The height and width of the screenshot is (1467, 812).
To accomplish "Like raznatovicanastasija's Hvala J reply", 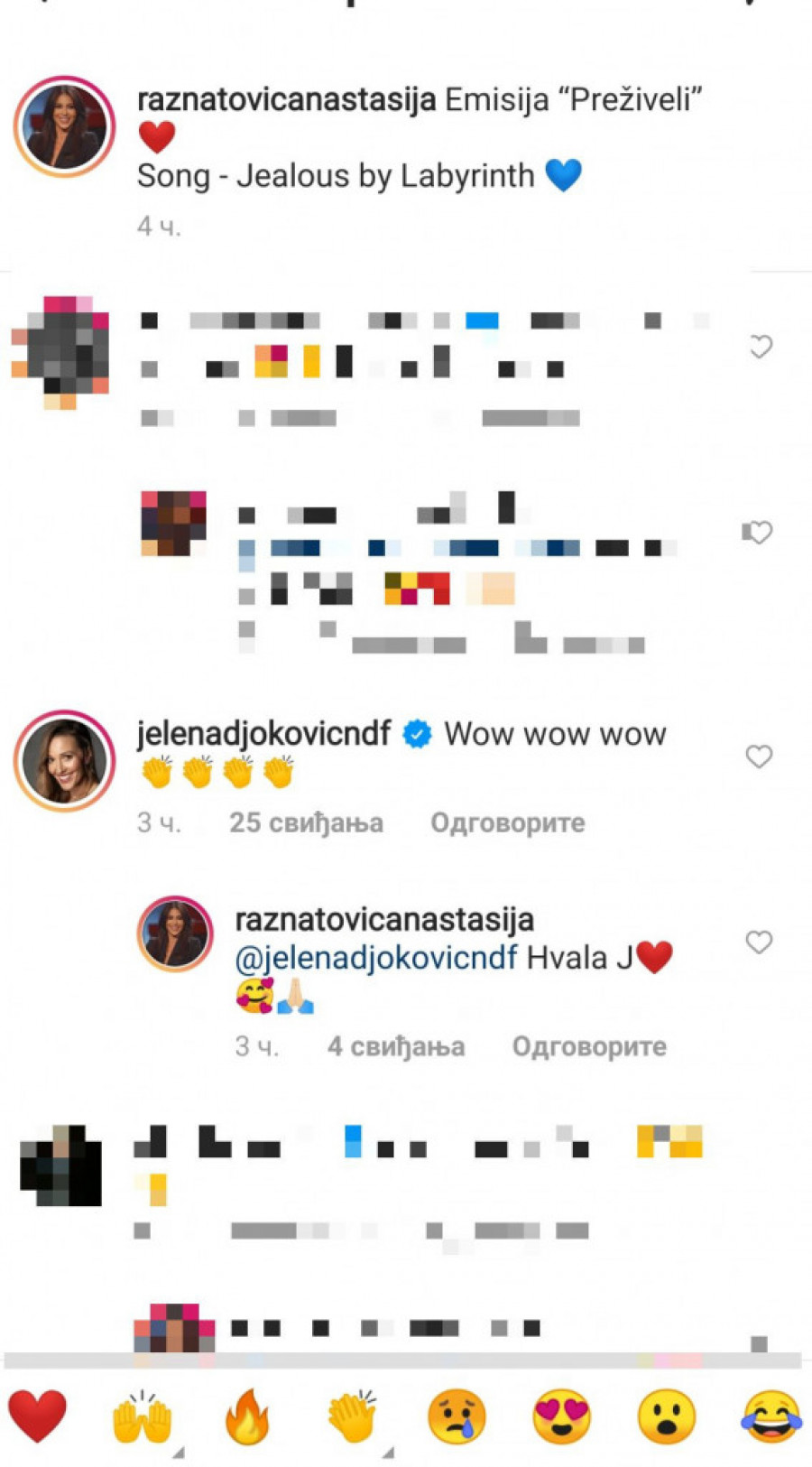I will click(759, 942).
